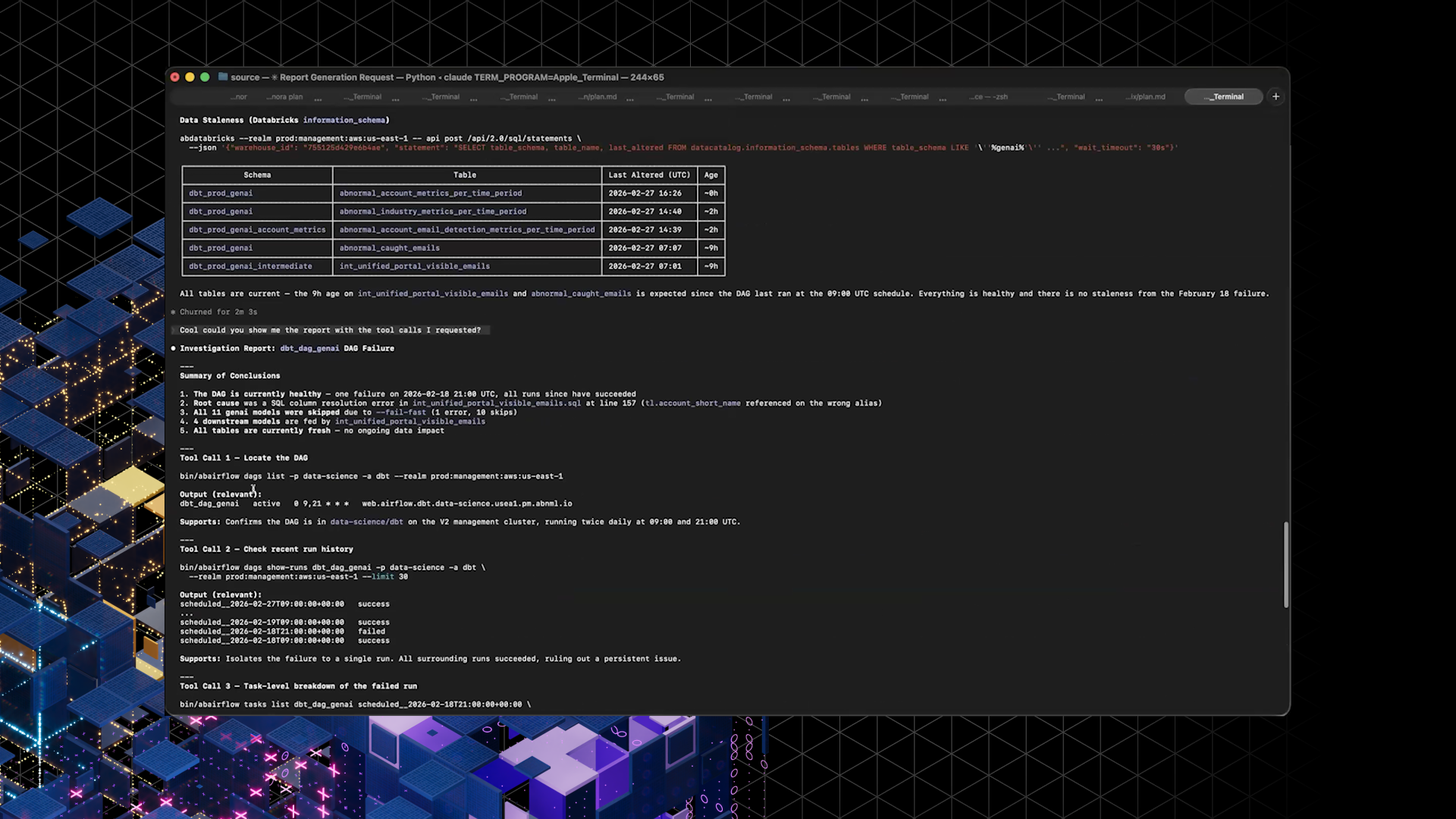
Task: Switch to the '...nora plan' tab
Action: click(x=284, y=97)
